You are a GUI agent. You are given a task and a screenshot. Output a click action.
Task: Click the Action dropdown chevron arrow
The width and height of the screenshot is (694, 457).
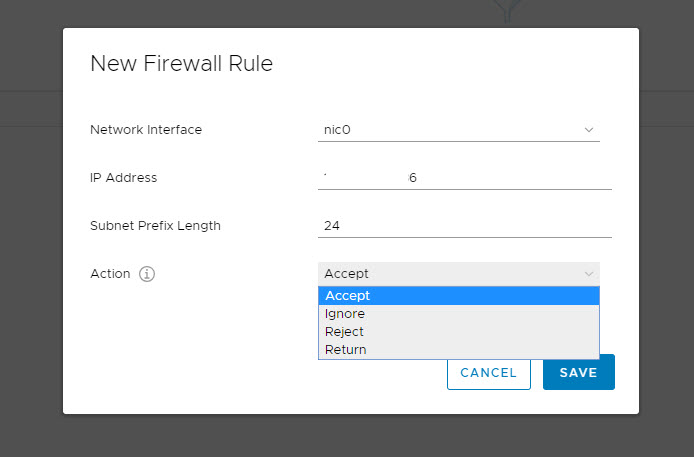click(x=588, y=274)
